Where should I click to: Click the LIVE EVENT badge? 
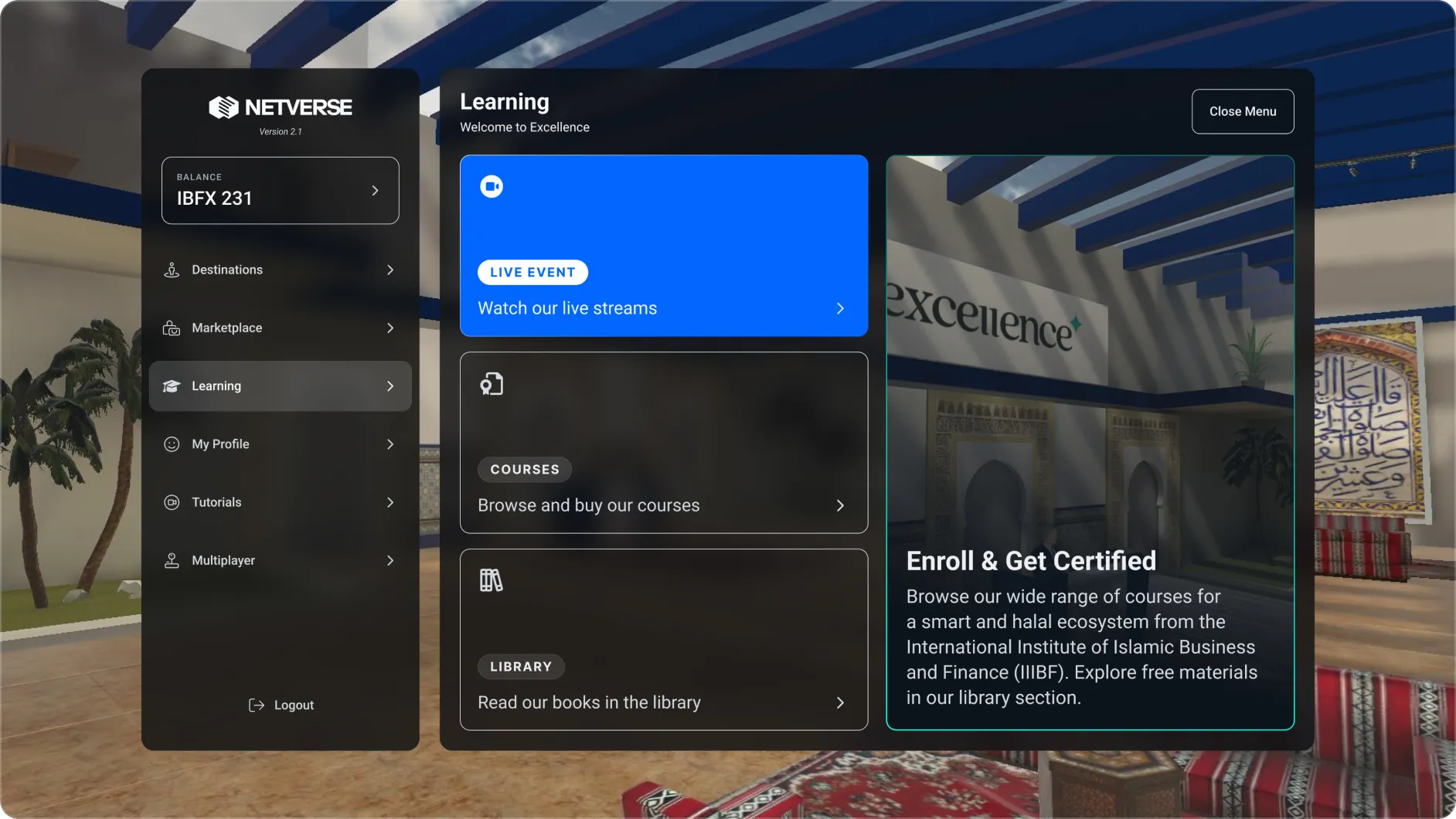(x=532, y=272)
